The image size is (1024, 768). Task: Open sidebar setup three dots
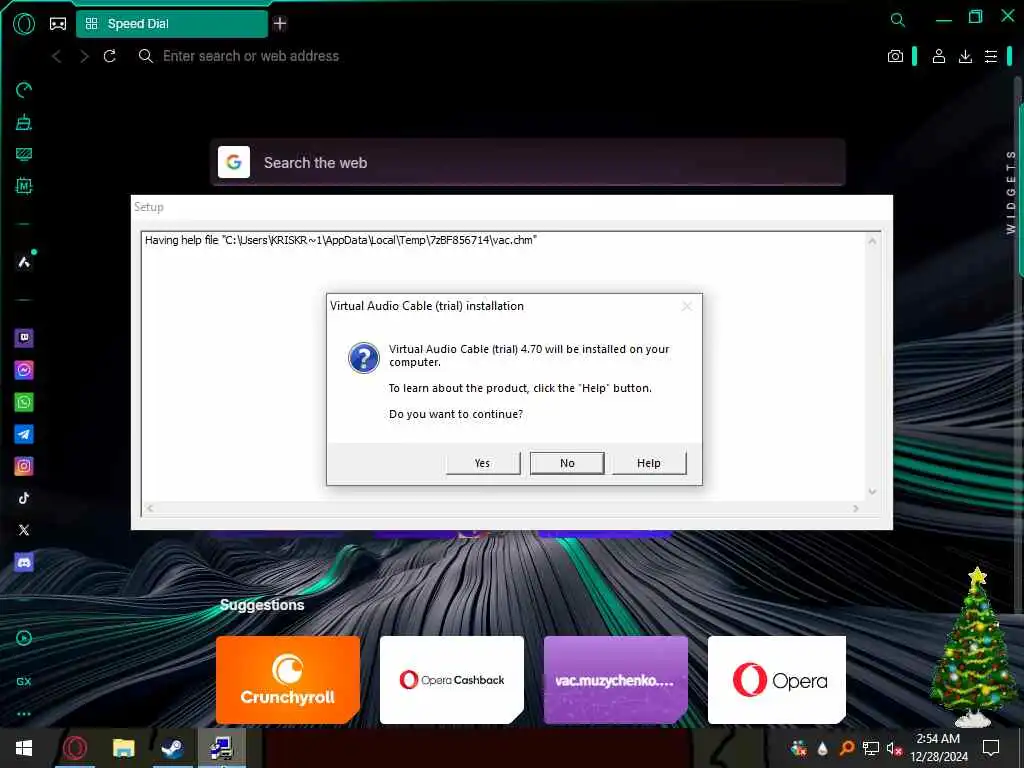pyautogui.click(x=24, y=714)
